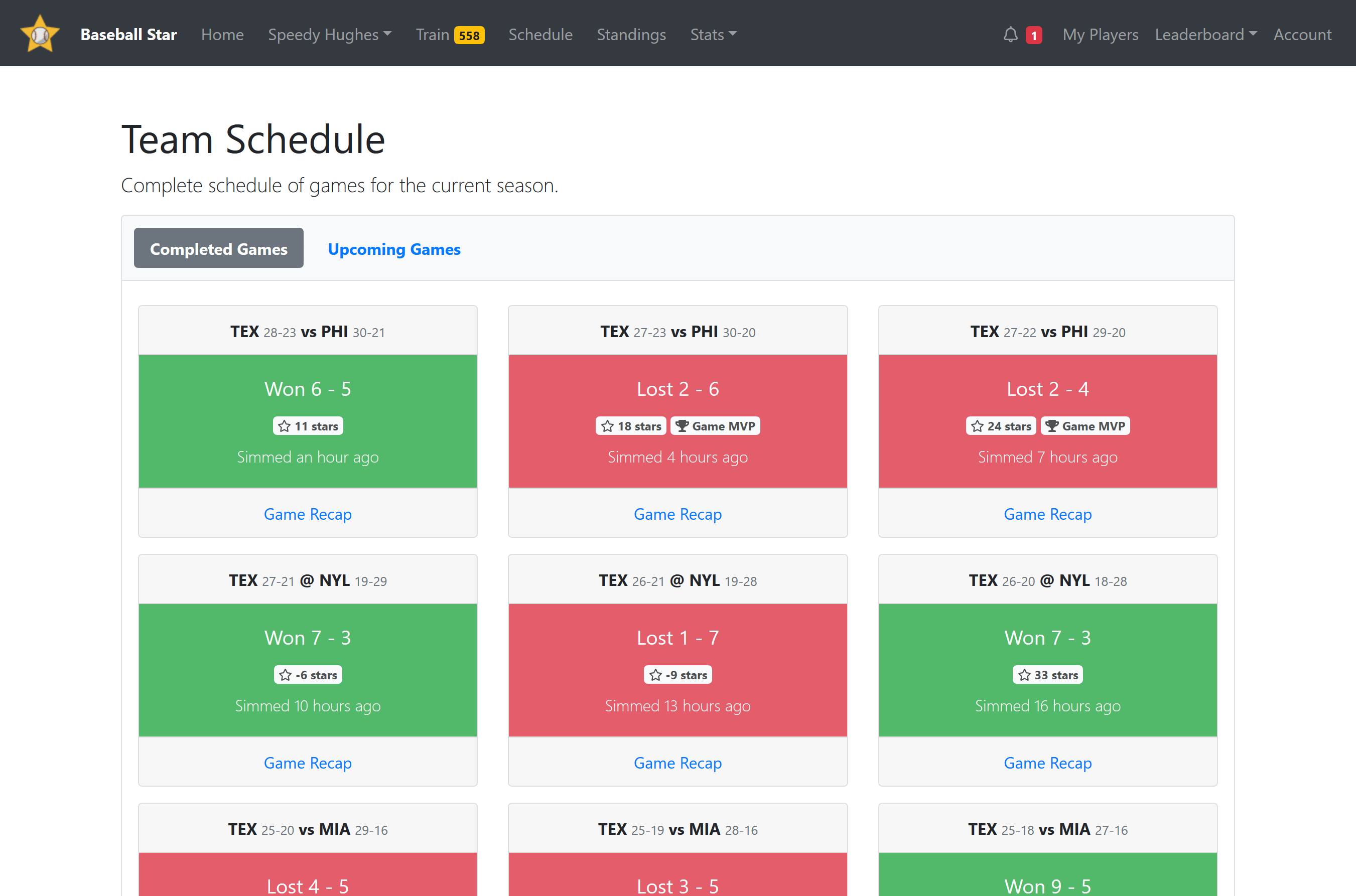
Task: Open Standings from the navbar
Action: click(631, 35)
